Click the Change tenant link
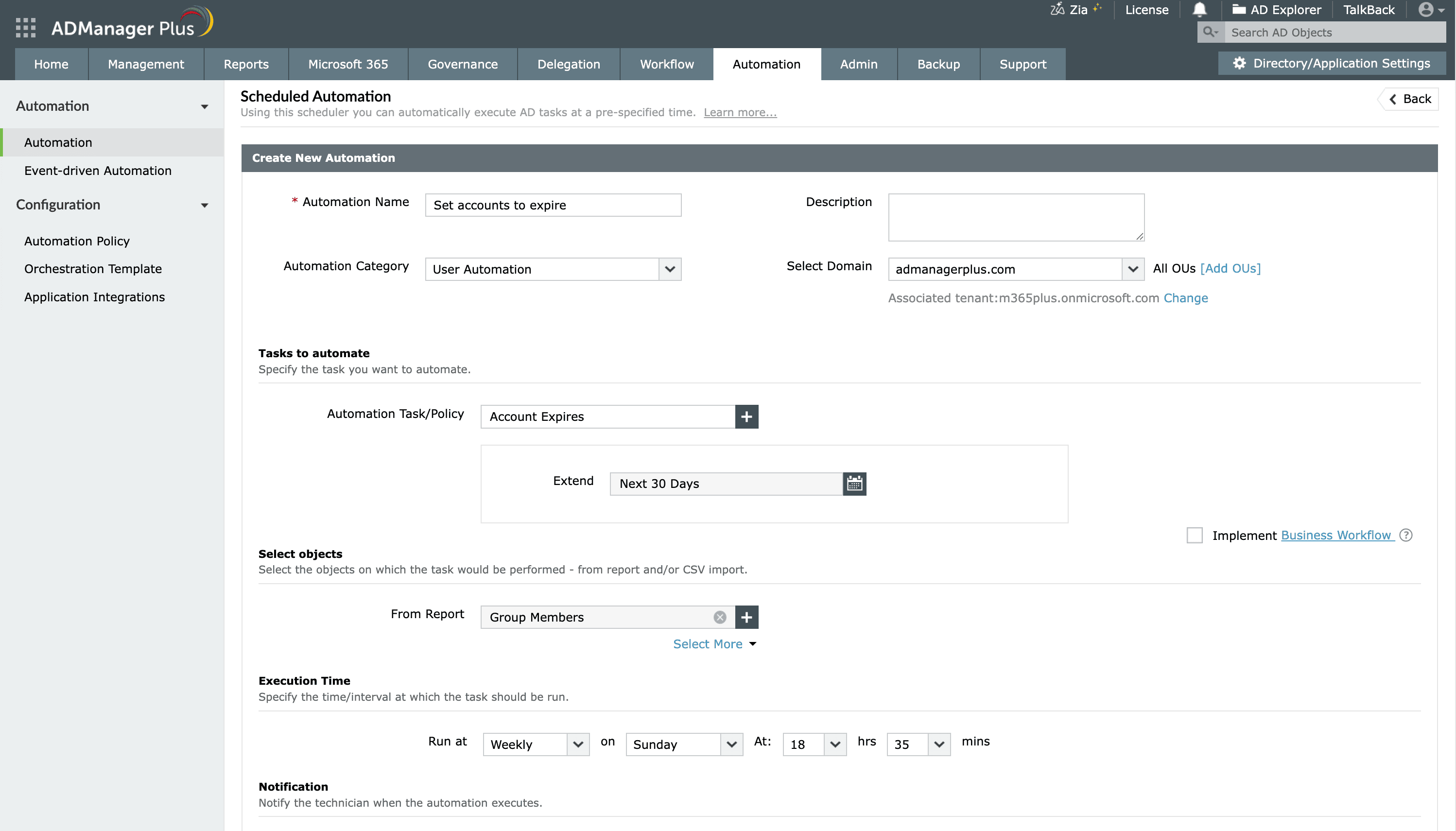Image resolution: width=1456 pixels, height=831 pixels. point(1185,298)
